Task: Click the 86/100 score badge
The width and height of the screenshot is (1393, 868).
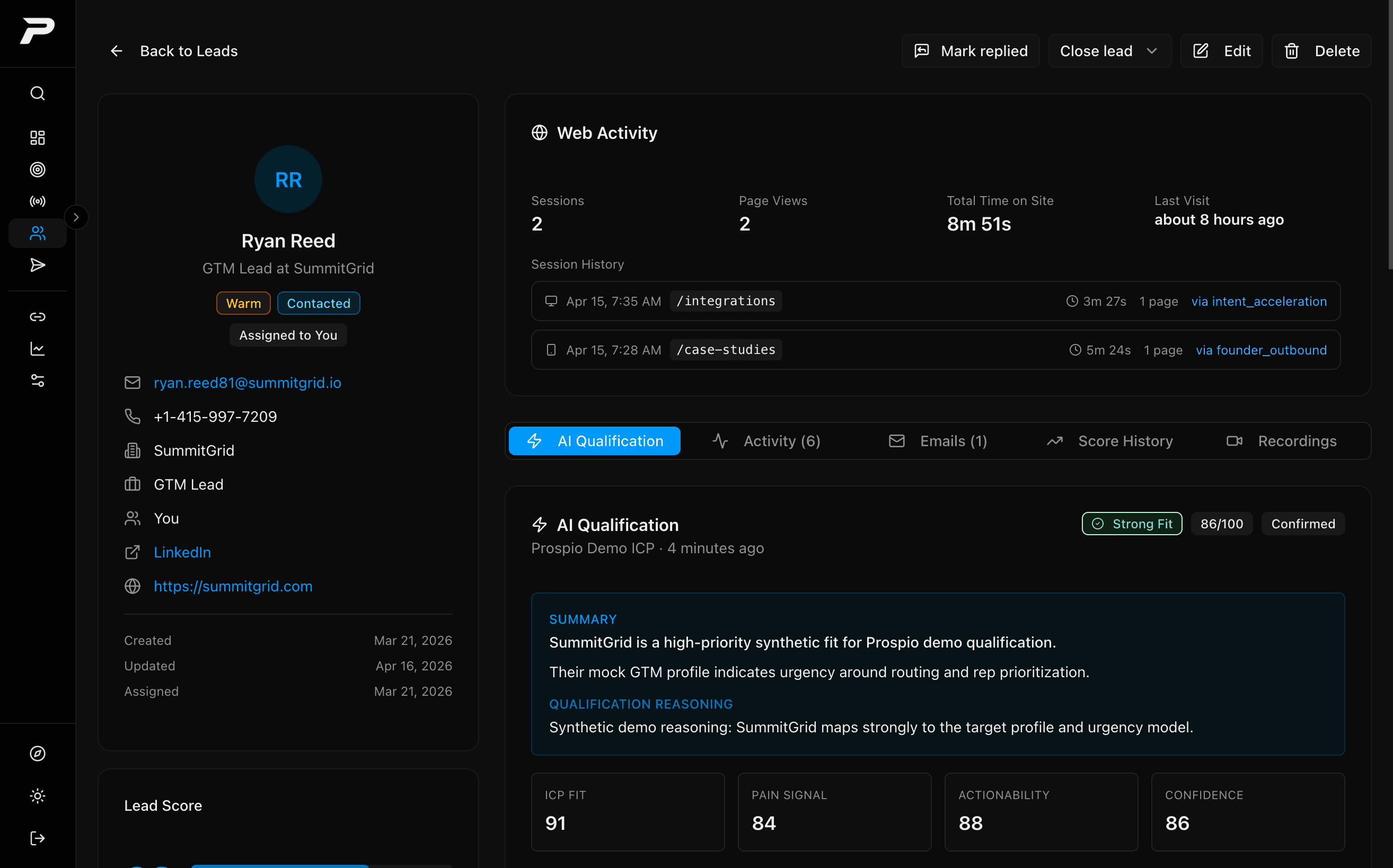Action: click(x=1222, y=524)
